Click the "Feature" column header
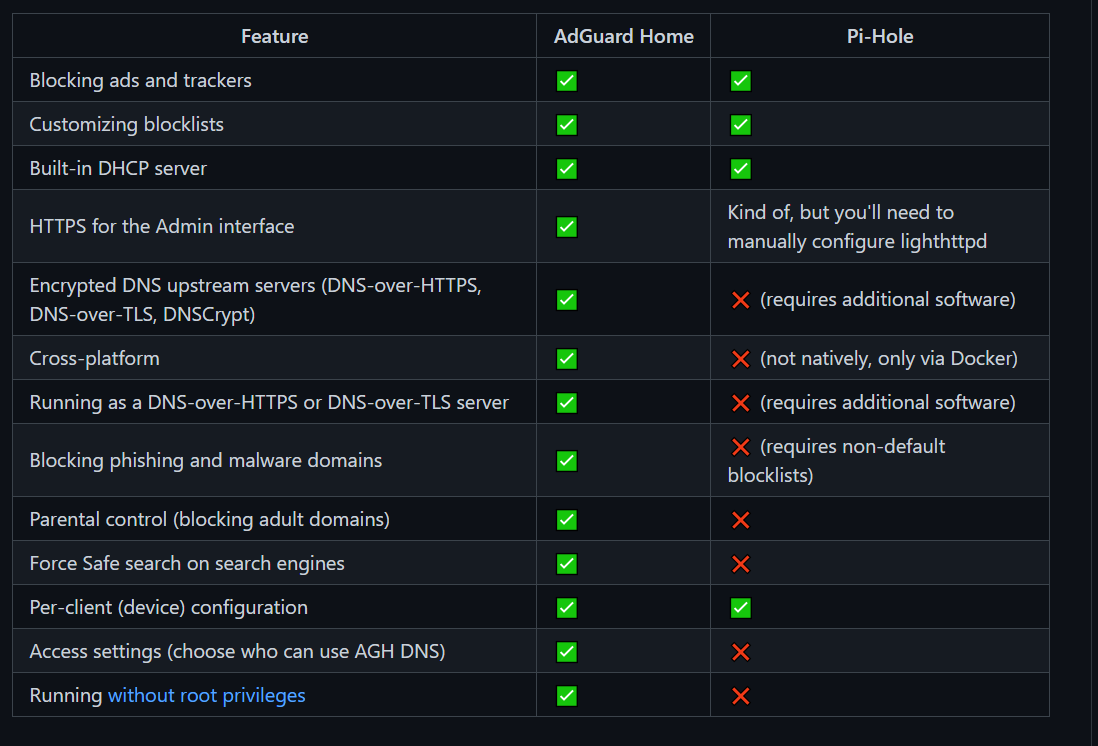The width and height of the screenshot is (1098, 746). tap(274, 36)
